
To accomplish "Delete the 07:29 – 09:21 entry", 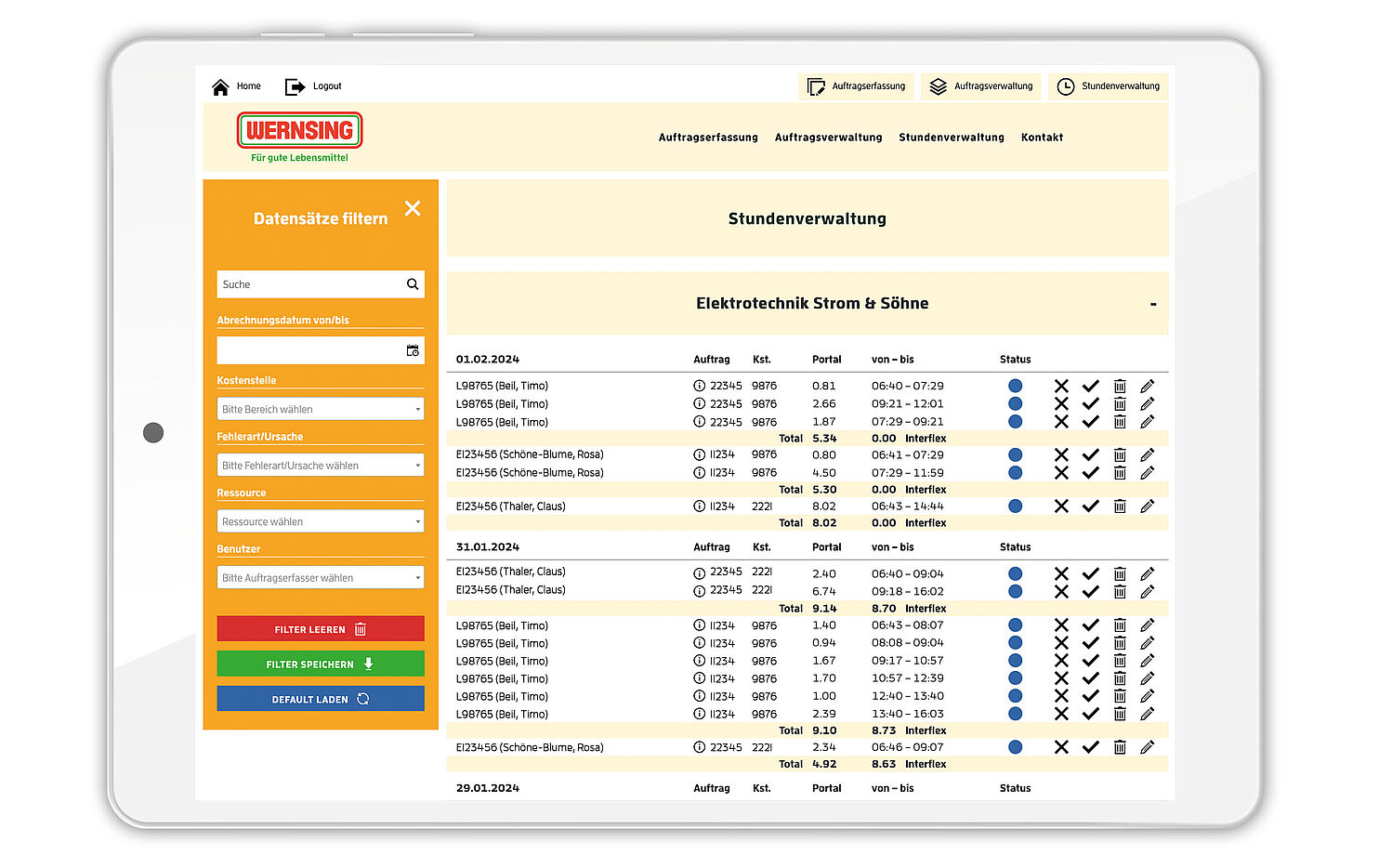I will click(1120, 421).
